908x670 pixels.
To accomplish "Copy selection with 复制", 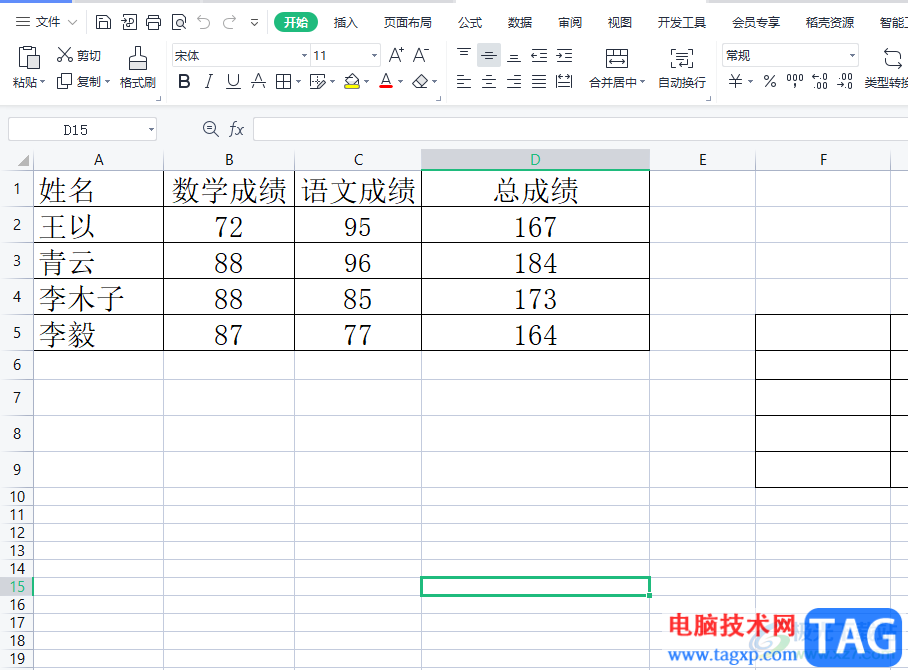I will click(x=79, y=82).
